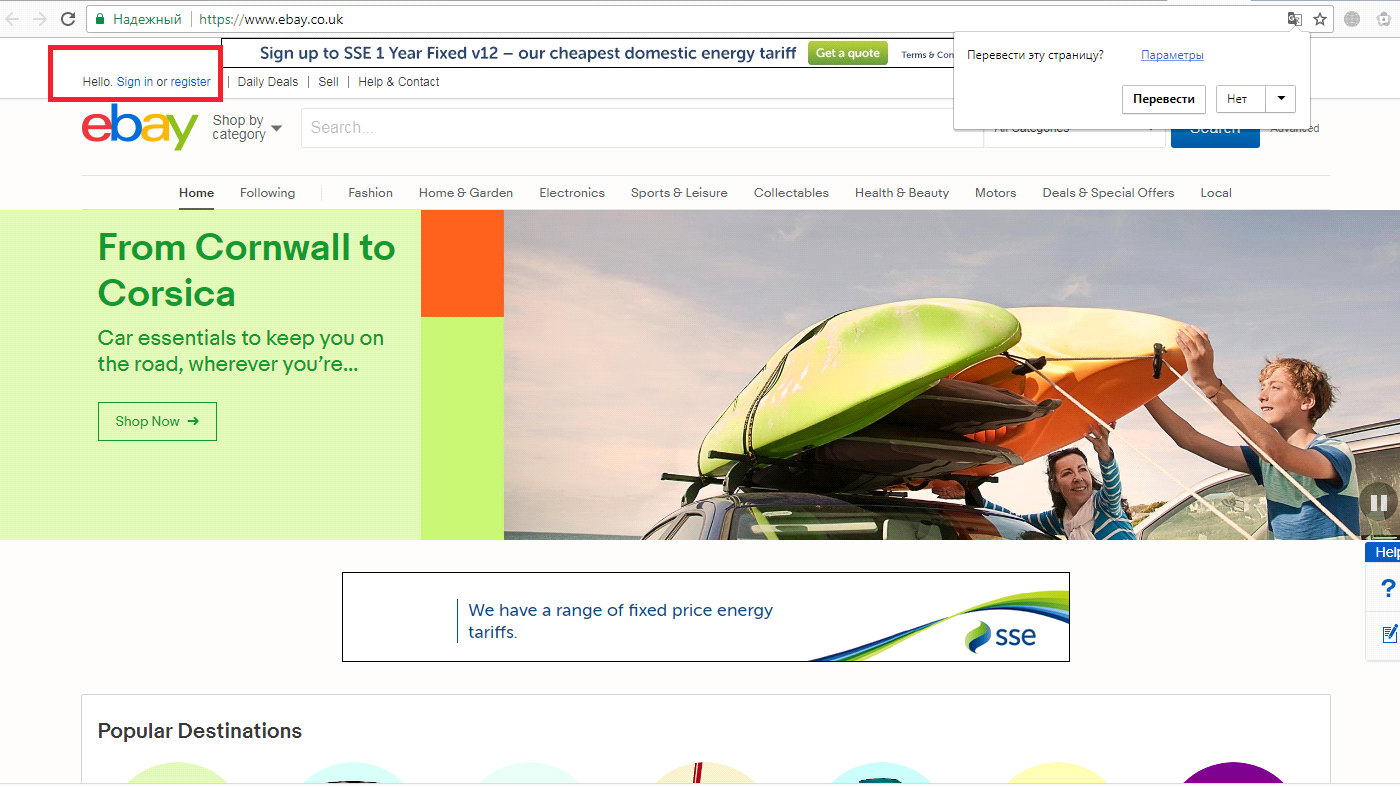Click the Sign in link
Viewport: 1400px width, 786px height.
pyautogui.click(x=135, y=82)
